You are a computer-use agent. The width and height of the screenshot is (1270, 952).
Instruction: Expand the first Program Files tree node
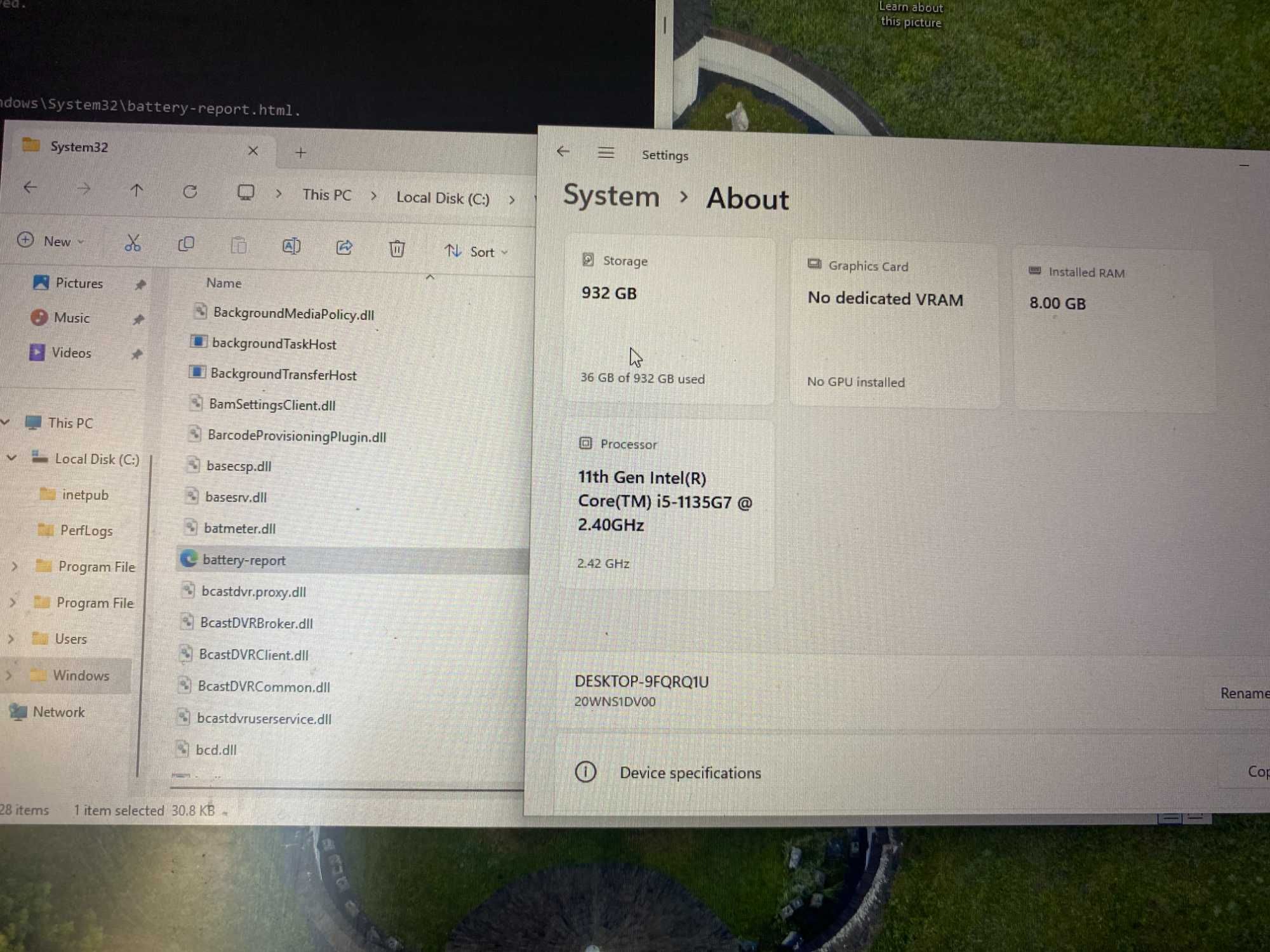(x=14, y=565)
